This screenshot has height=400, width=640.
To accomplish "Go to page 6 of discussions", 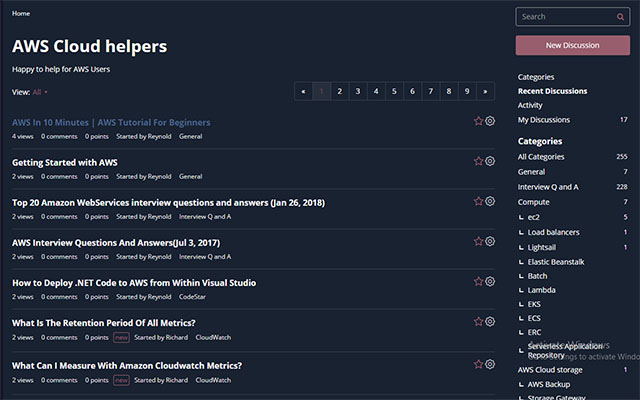I will 412,91.
